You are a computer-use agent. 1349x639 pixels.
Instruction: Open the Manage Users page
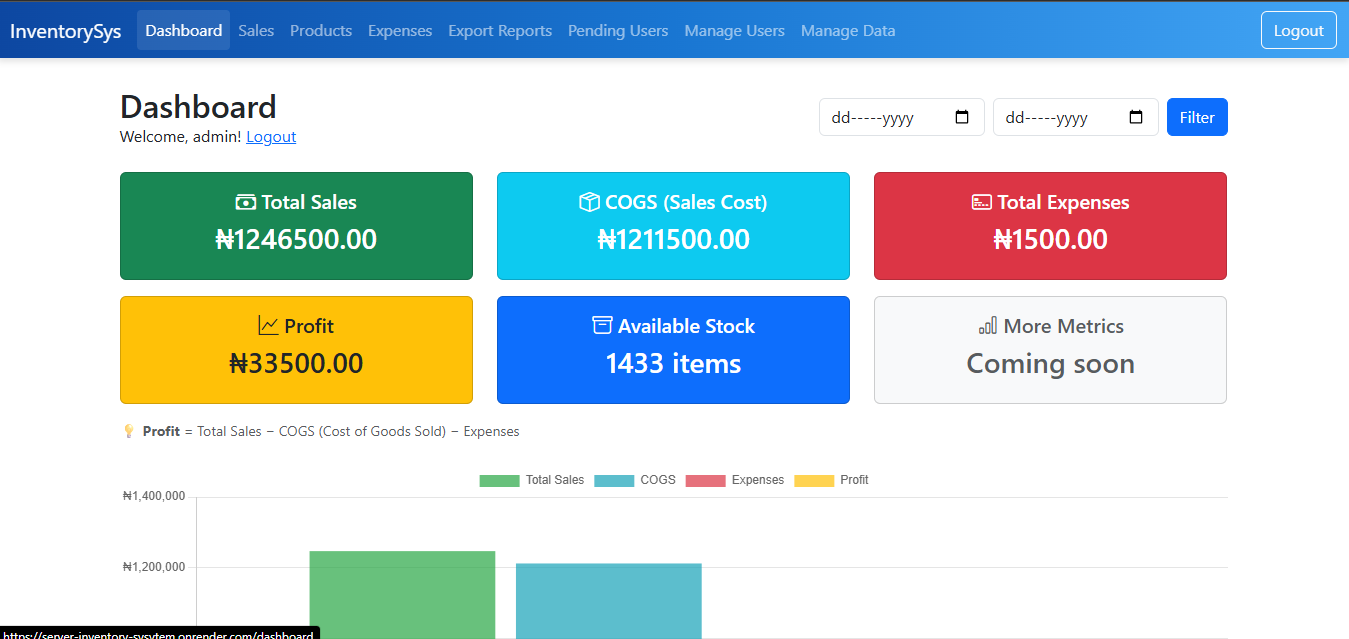pyautogui.click(x=734, y=30)
